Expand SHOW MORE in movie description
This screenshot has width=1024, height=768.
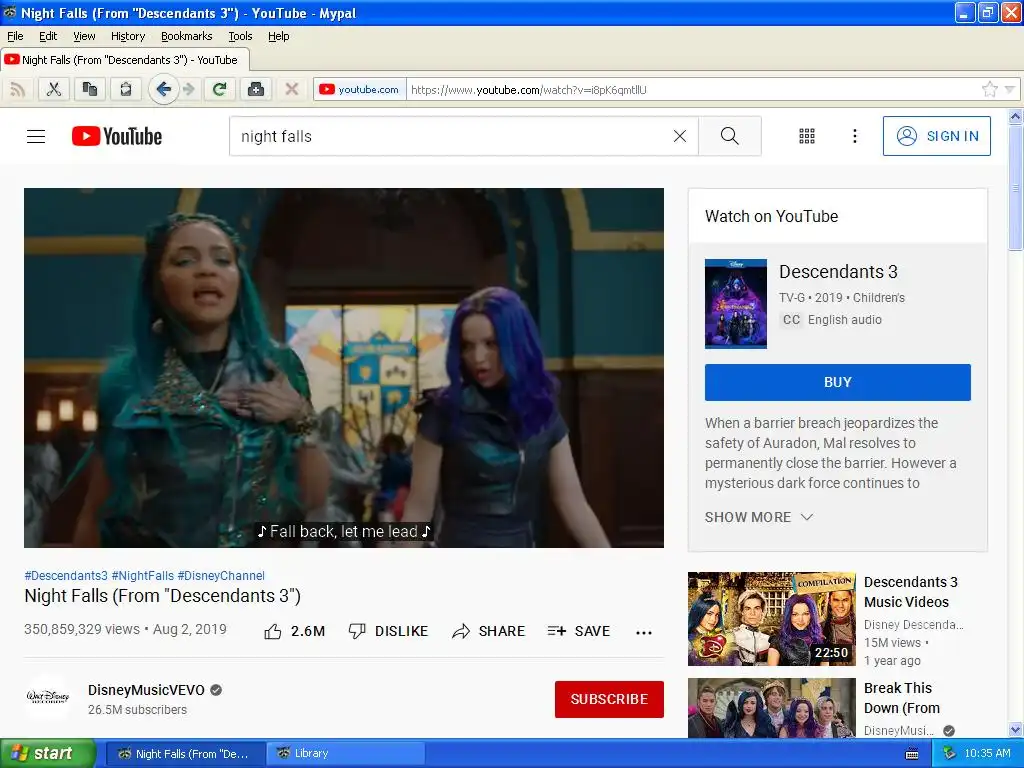click(x=759, y=517)
